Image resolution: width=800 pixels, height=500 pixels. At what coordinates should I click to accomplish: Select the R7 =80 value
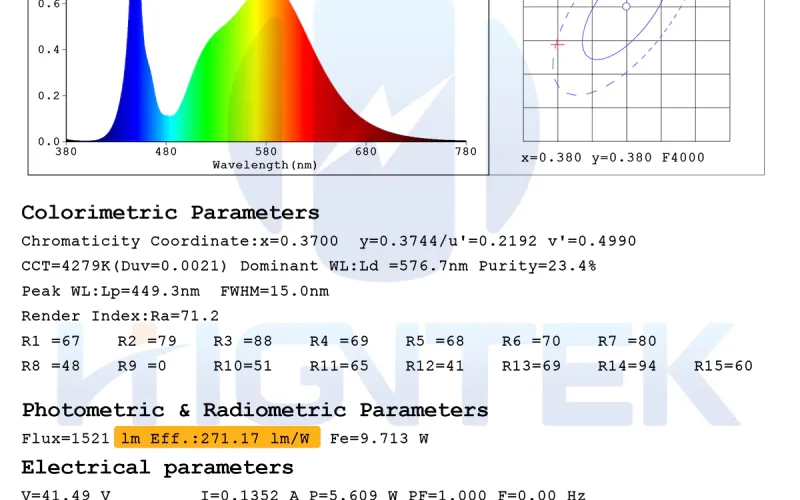tap(627, 341)
